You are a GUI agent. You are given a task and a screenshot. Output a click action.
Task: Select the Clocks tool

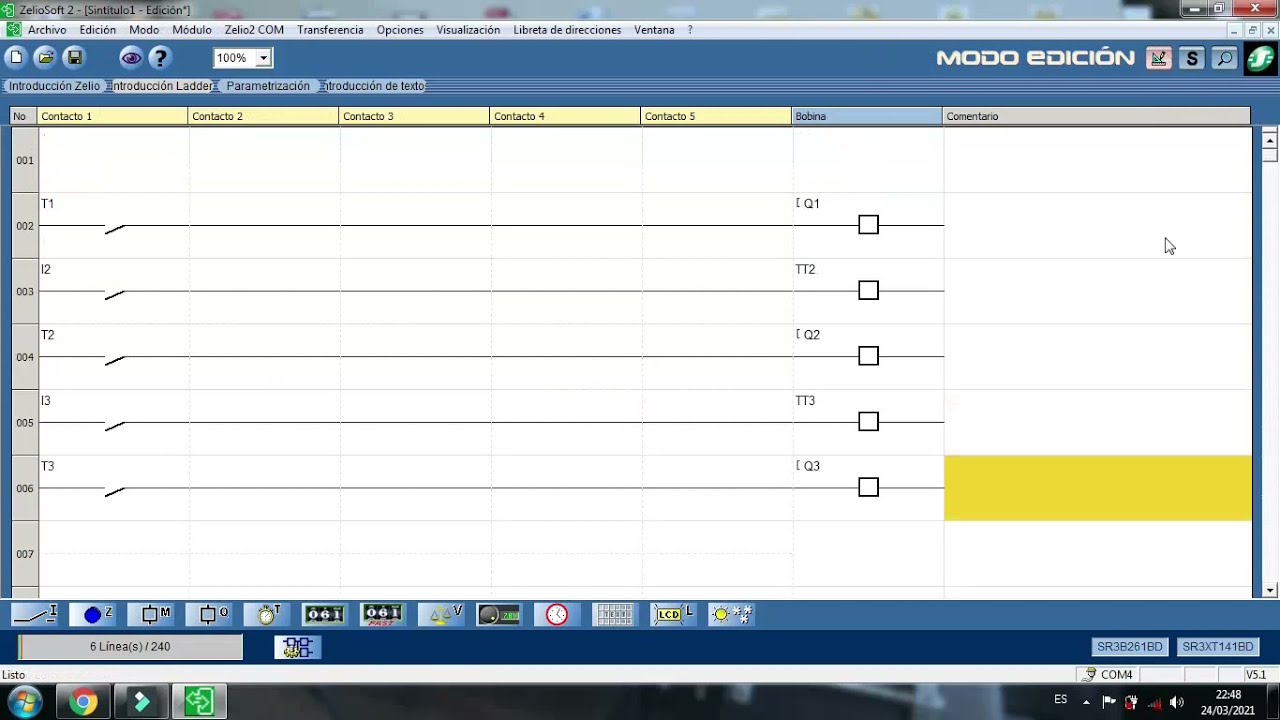[556, 614]
